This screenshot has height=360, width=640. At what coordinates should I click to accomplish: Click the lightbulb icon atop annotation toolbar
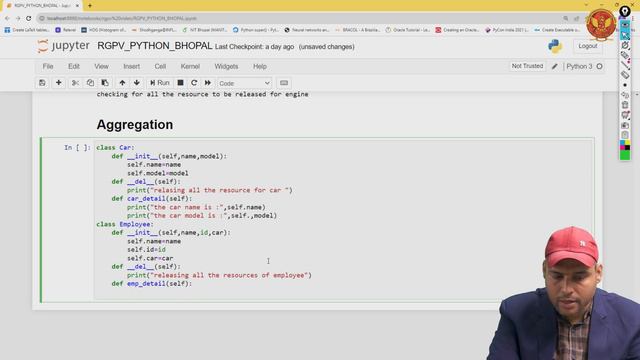pyautogui.click(x=625, y=11)
